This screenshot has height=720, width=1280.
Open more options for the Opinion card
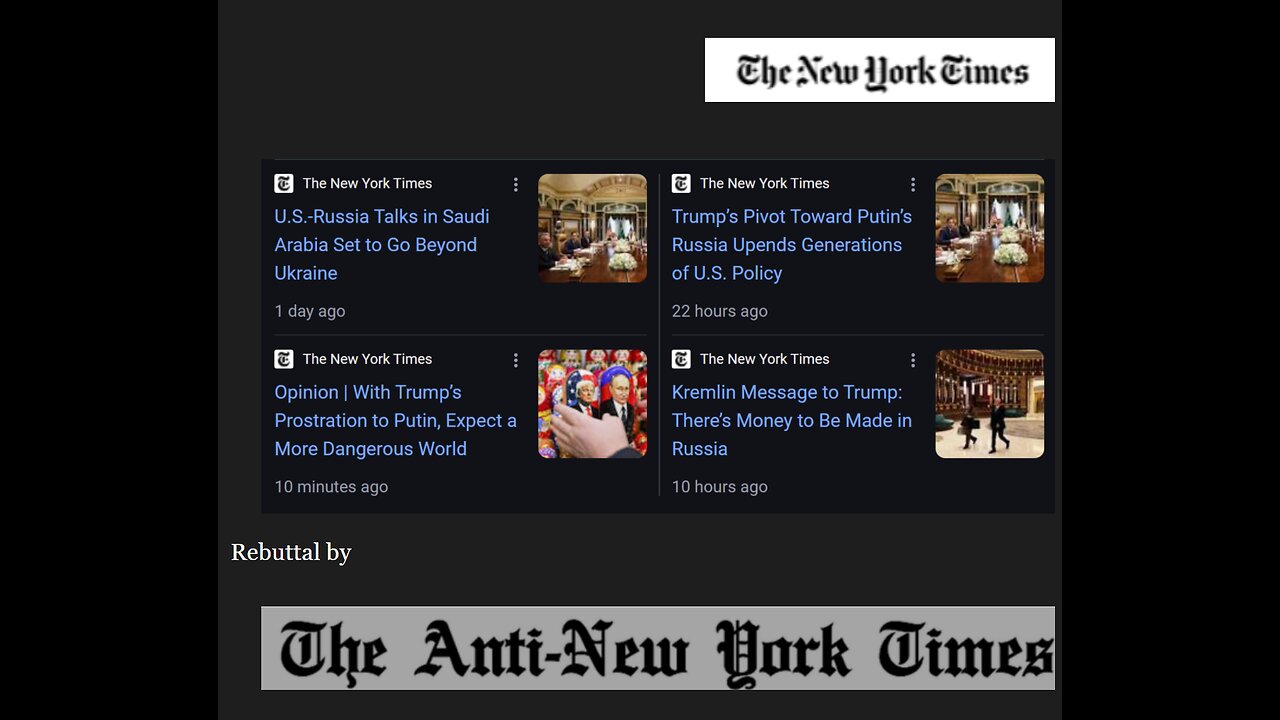pyautogui.click(x=516, y=360)
